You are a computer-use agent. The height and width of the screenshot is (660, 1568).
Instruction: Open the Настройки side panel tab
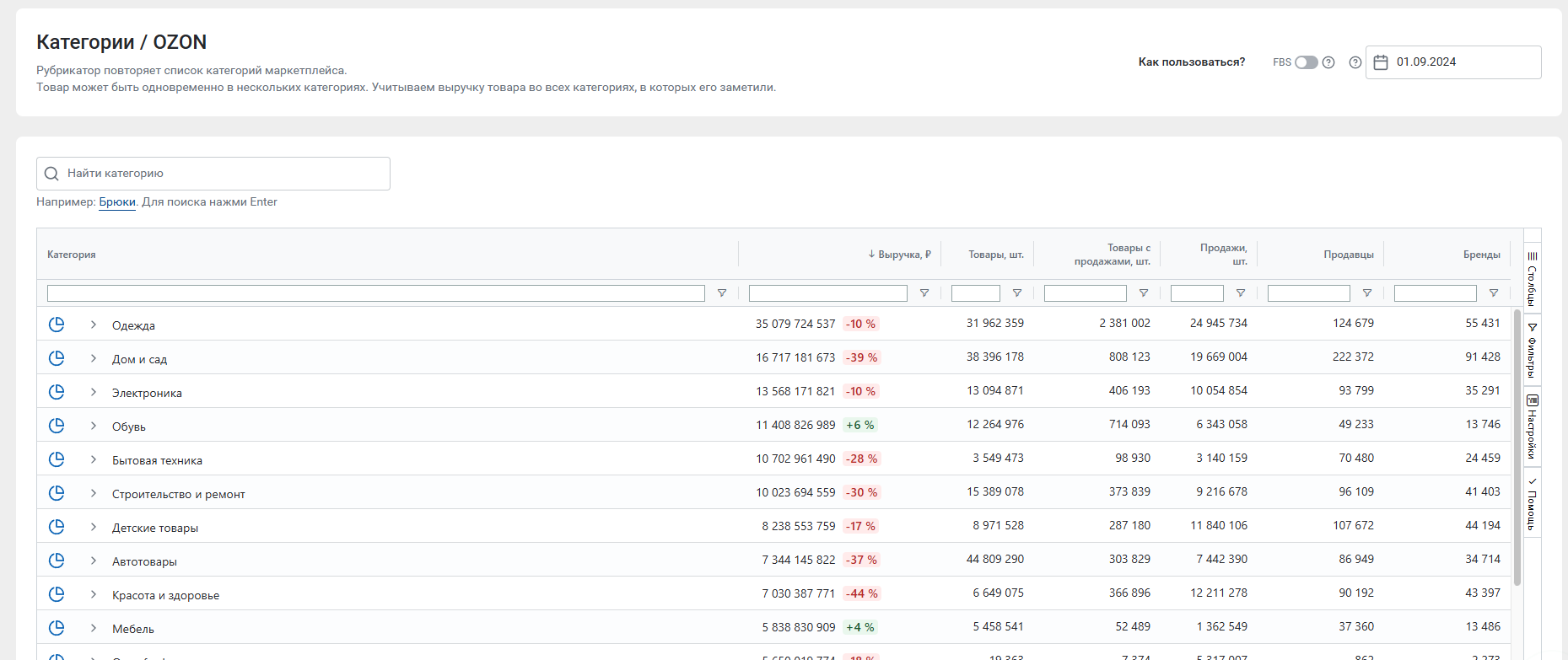1533,427
